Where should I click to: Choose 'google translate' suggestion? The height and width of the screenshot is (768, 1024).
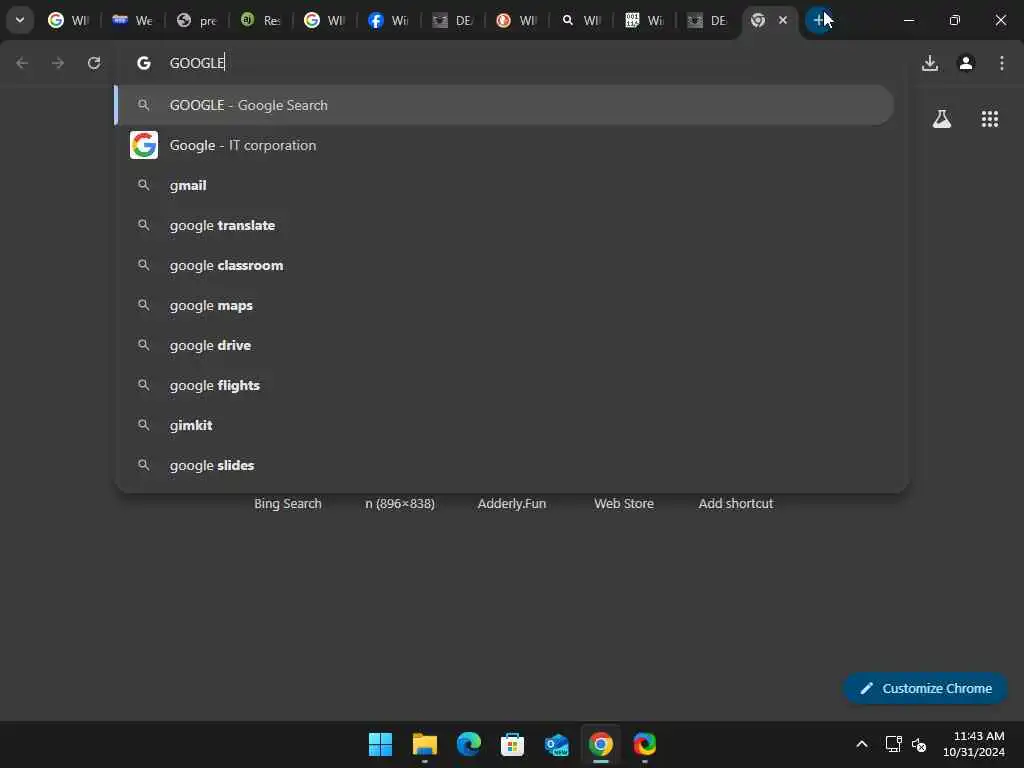504,225
